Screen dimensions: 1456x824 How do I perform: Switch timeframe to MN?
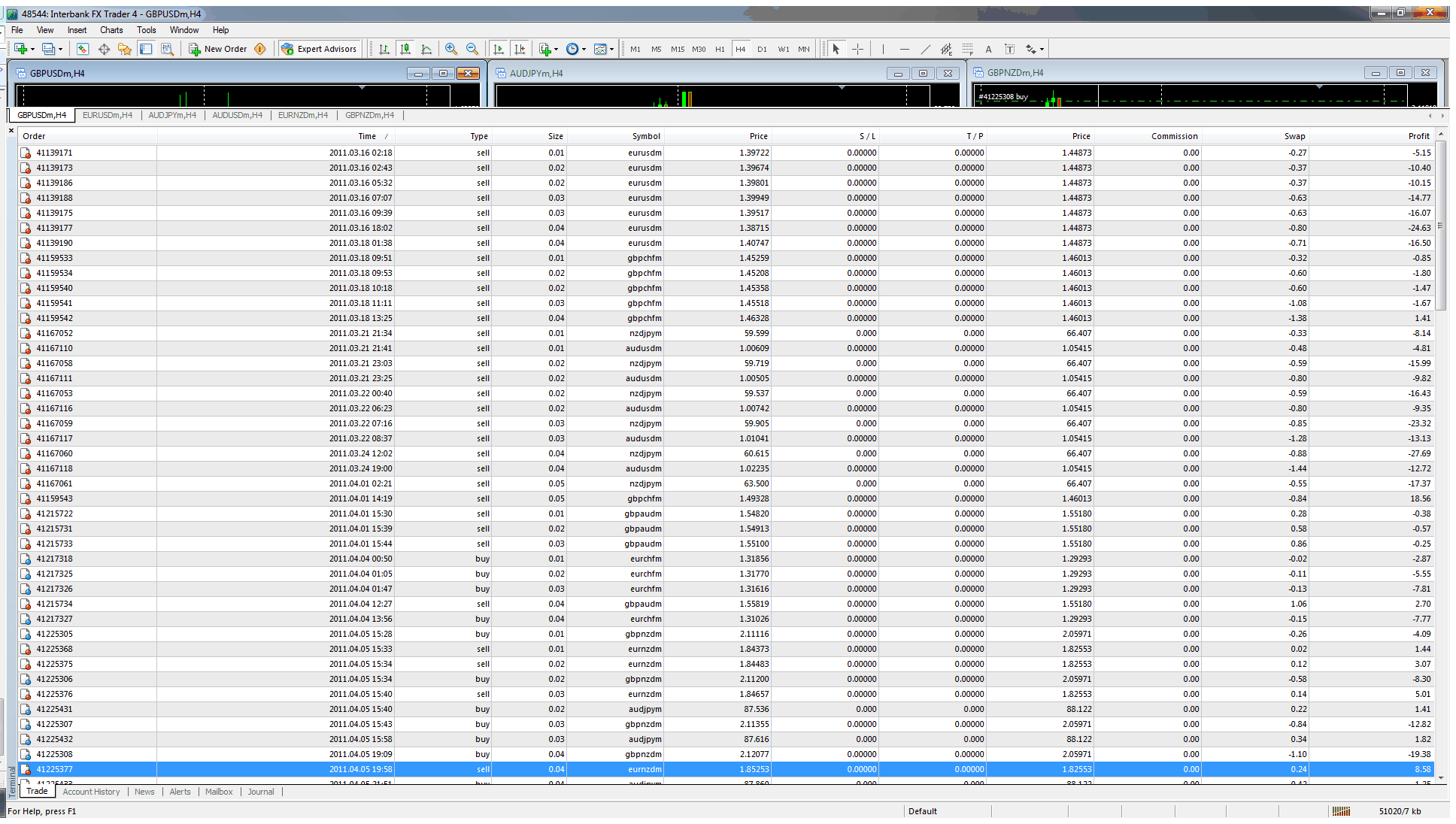(804, 49)
